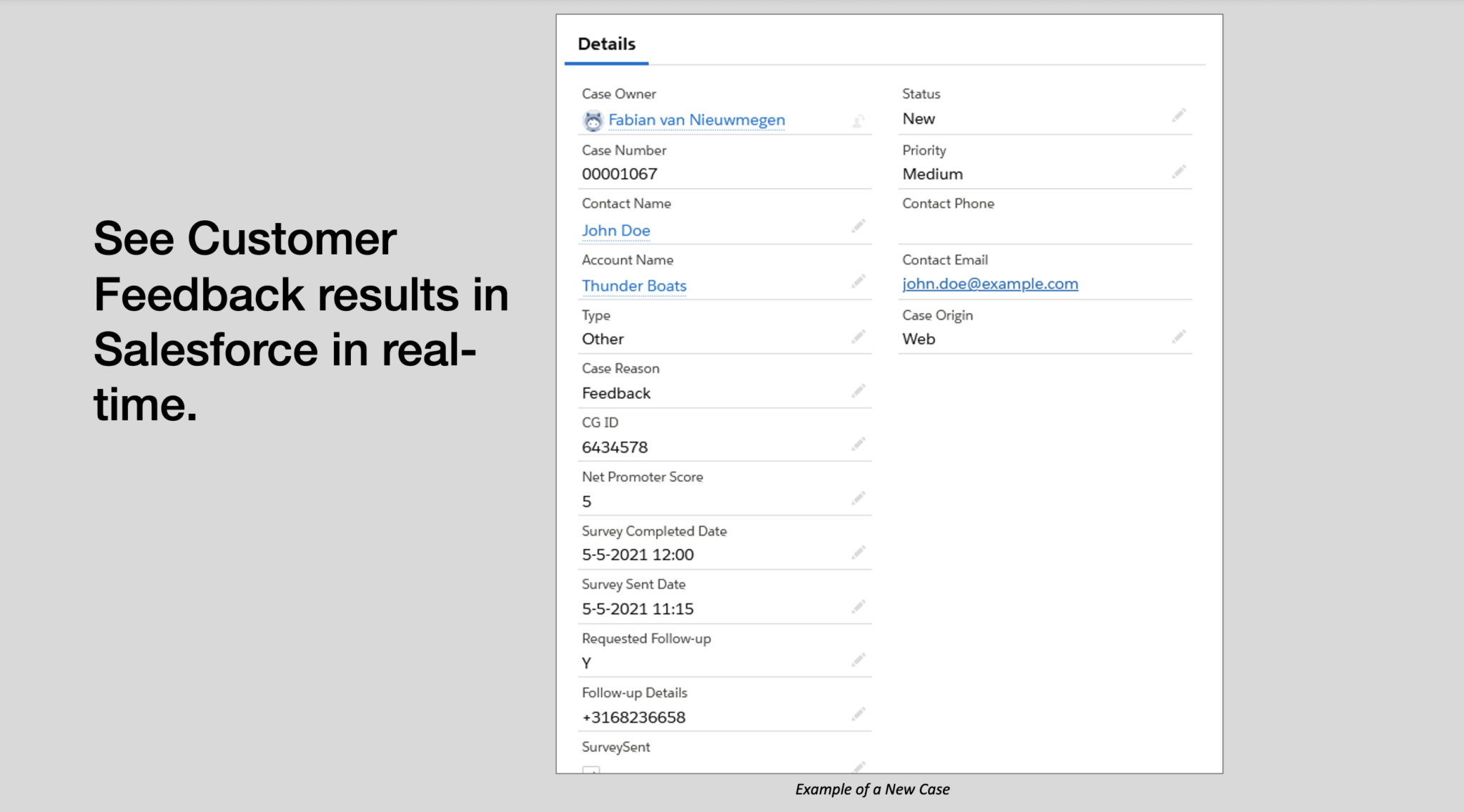The width and height of the screenshot is (1464, 812).
Task: Open the Details tab
Action: (606, 44)
